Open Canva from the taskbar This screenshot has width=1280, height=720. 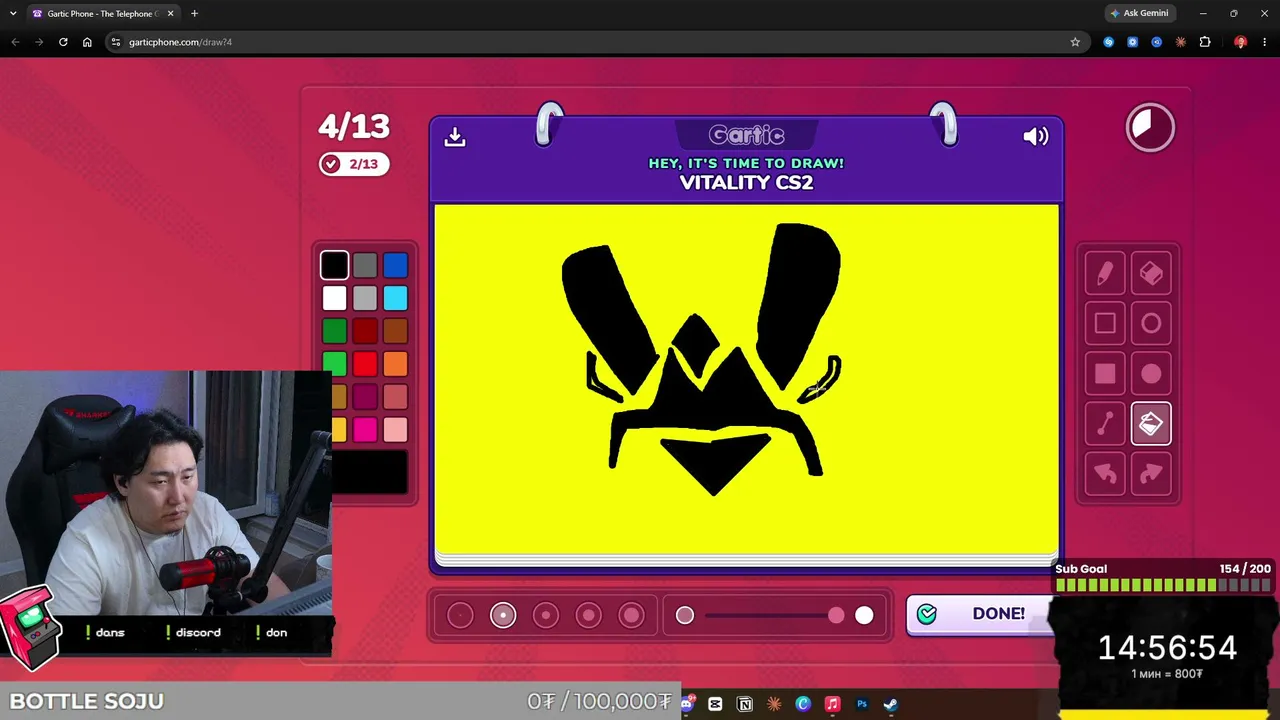pyautogui.click(x=803, y=704)
